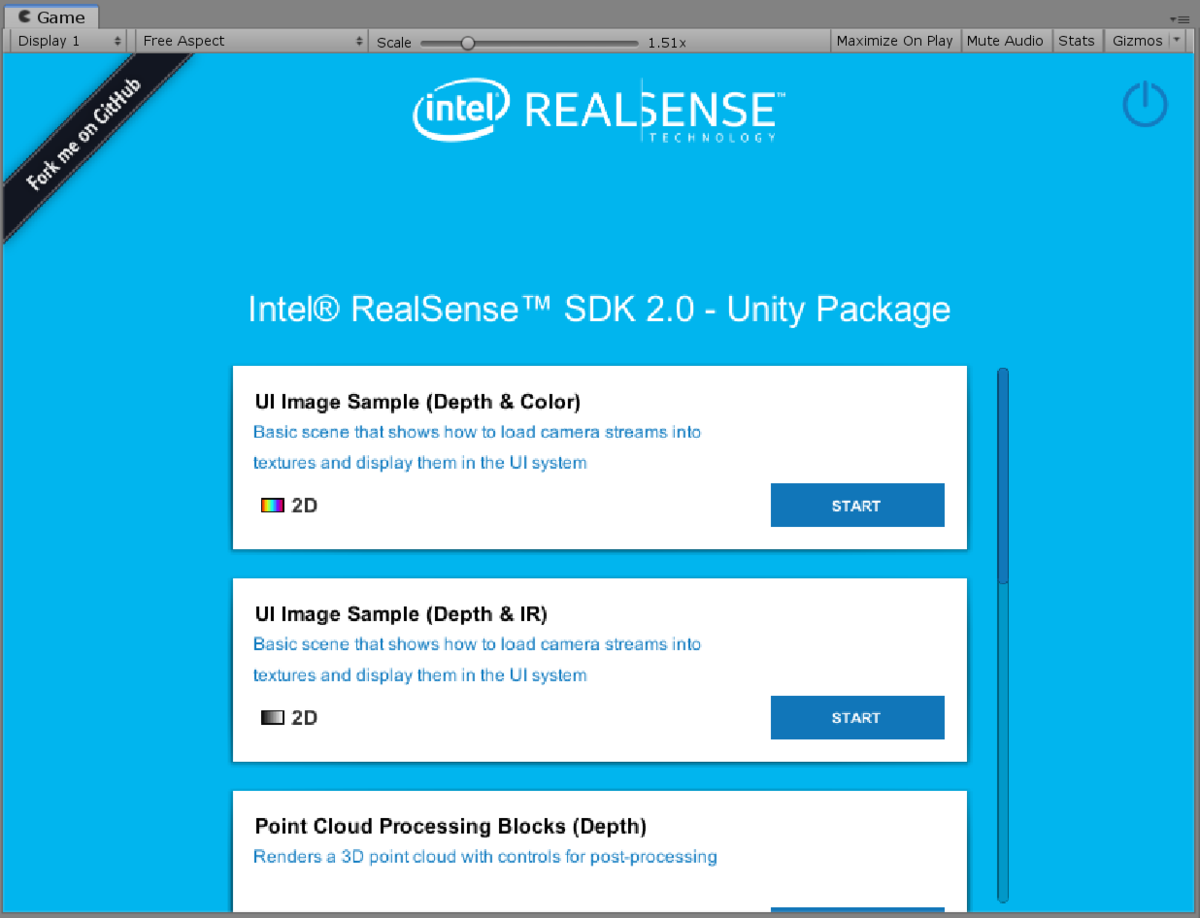Click rainbow color icon beside 2D
The image size is (1200, 918).
point(272,506)
